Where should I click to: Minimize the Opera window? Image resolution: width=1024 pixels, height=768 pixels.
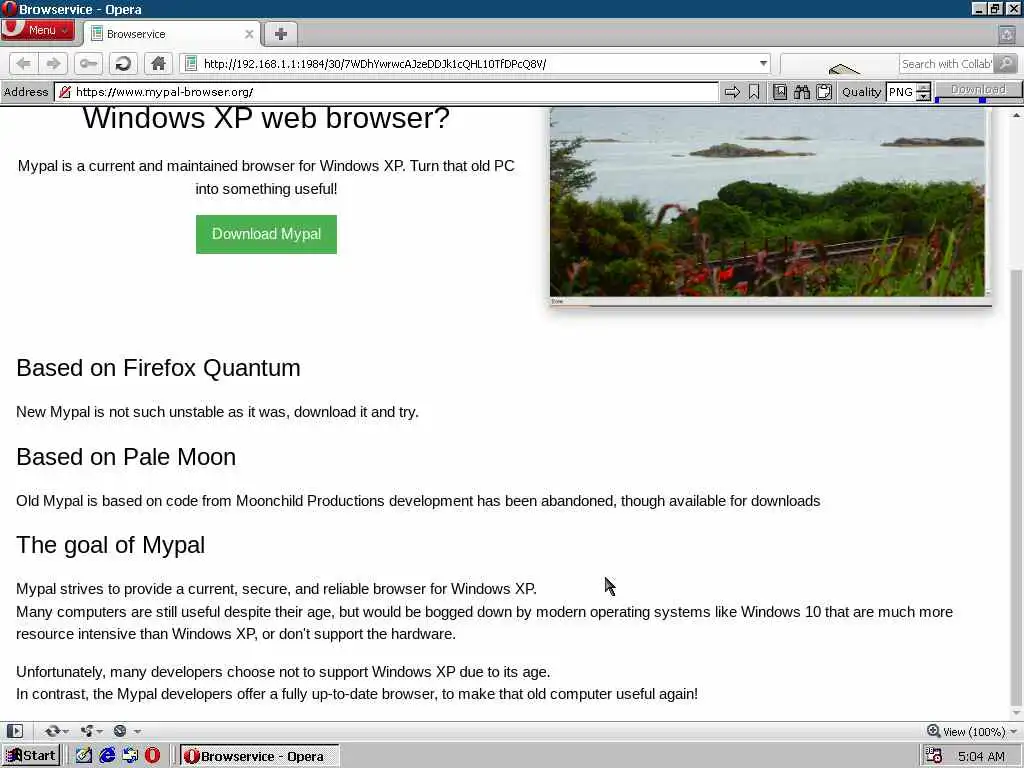pyautogui.click(x=979, y=8)
